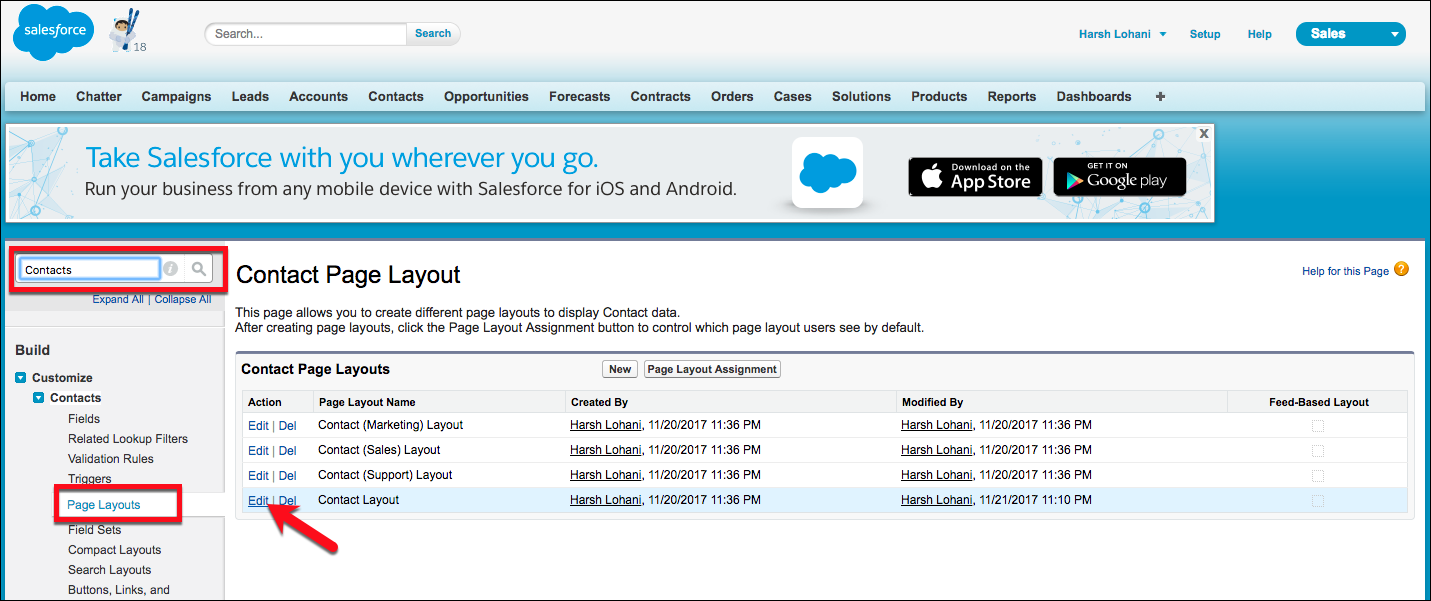Screen dimensions: 1431x601
Task: Delete the Contact (Sales) Layout
Action: (x=287, y=450)
